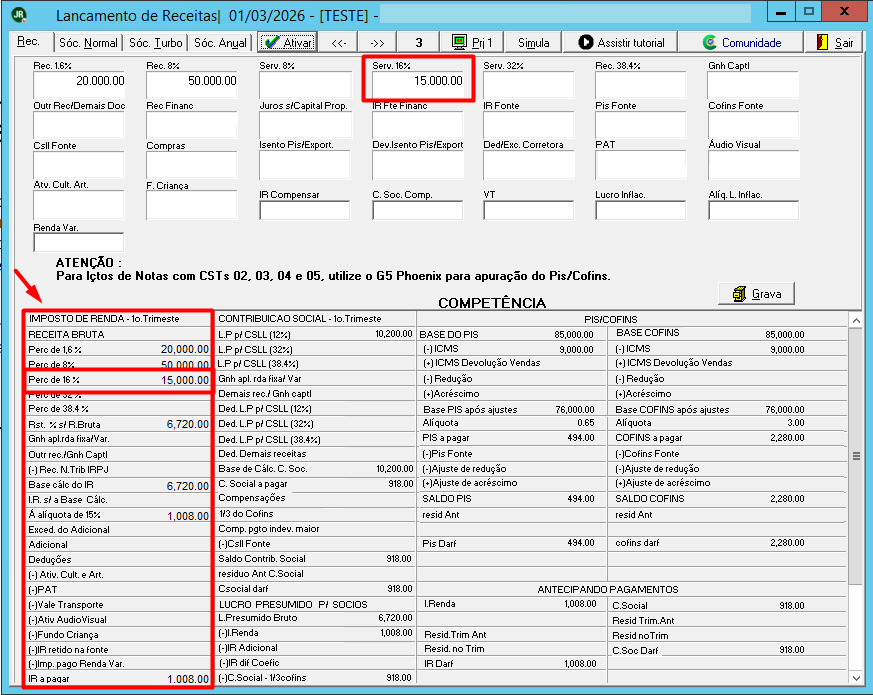
Task: Switch to the Sóc. Anual tab
Action: click(x=220, y=43)
